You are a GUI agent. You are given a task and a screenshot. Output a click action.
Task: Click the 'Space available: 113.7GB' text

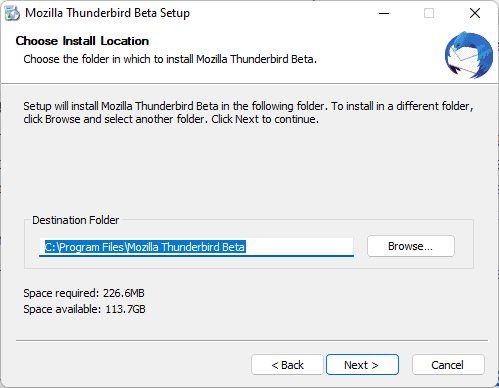point(84,309)
